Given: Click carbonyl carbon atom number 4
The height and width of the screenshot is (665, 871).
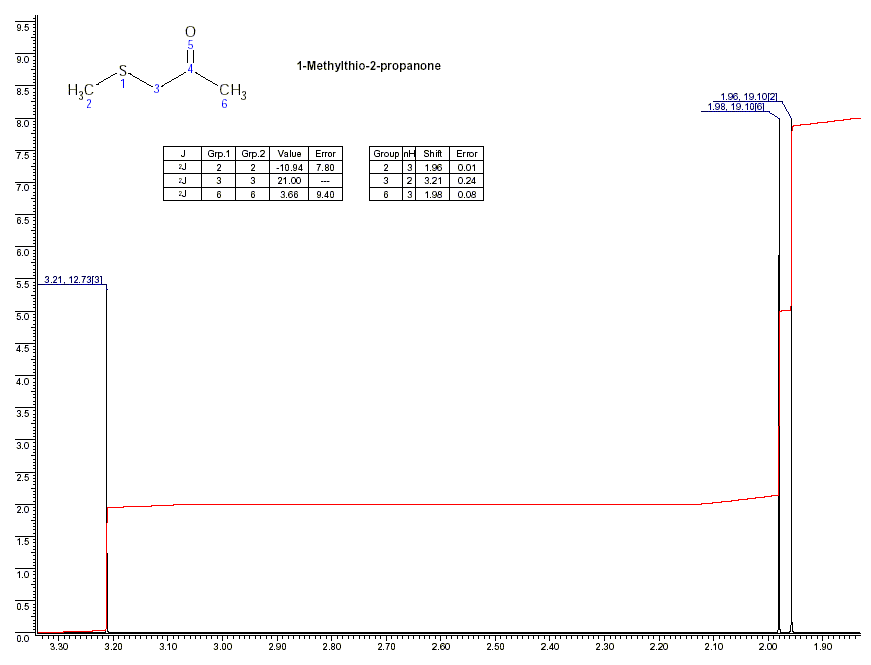Looking at the screenshot, I should coord(190,68).
